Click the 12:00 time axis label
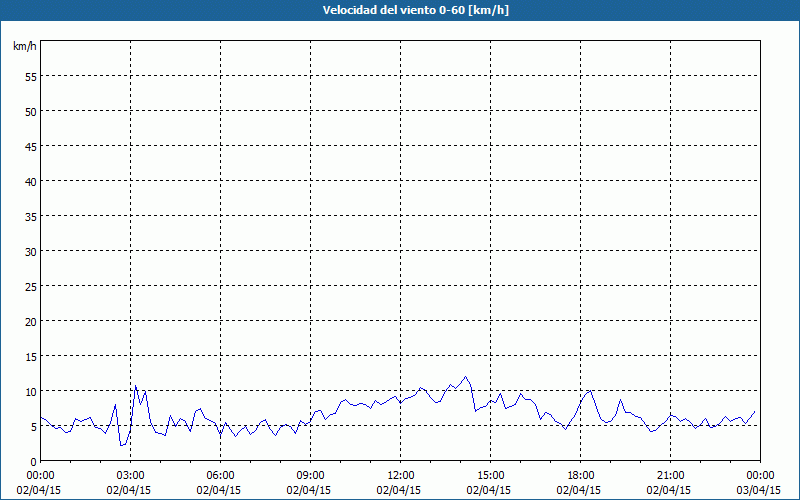Image resolution: width=800 pixels, height=500 pixels. pos(401,476)
